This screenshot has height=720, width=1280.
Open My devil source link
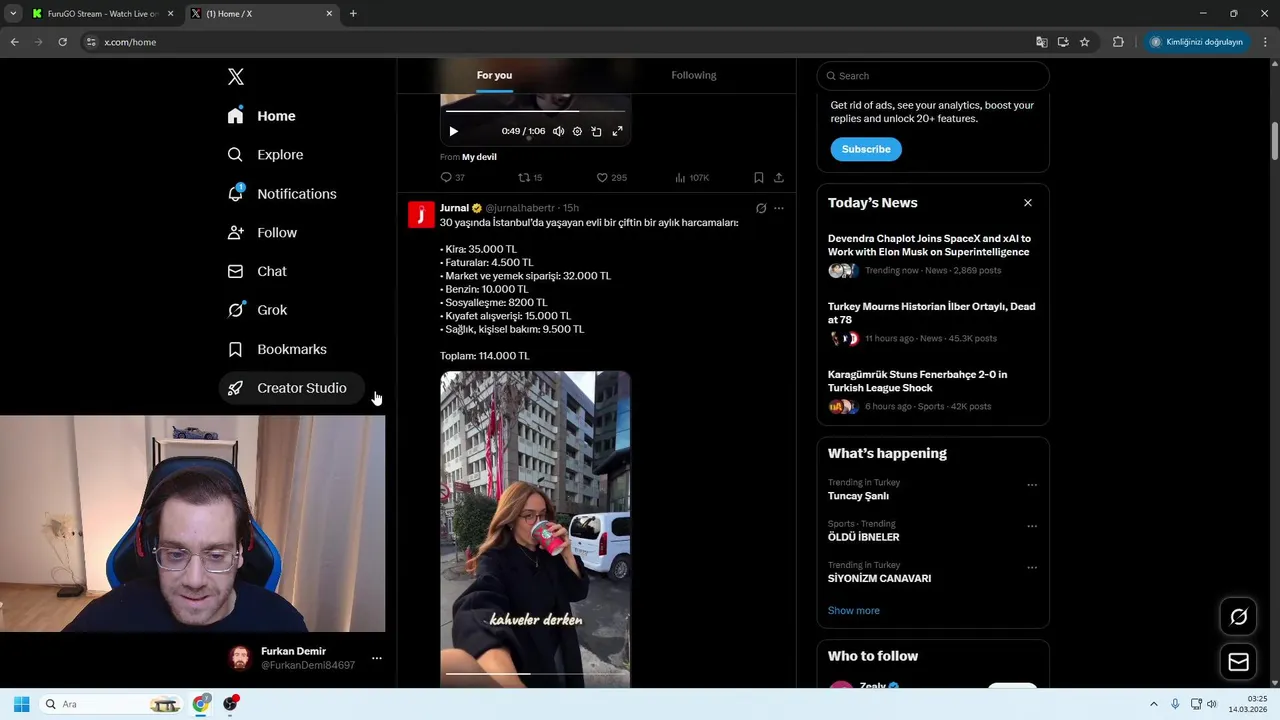click(x=479, y=157)
